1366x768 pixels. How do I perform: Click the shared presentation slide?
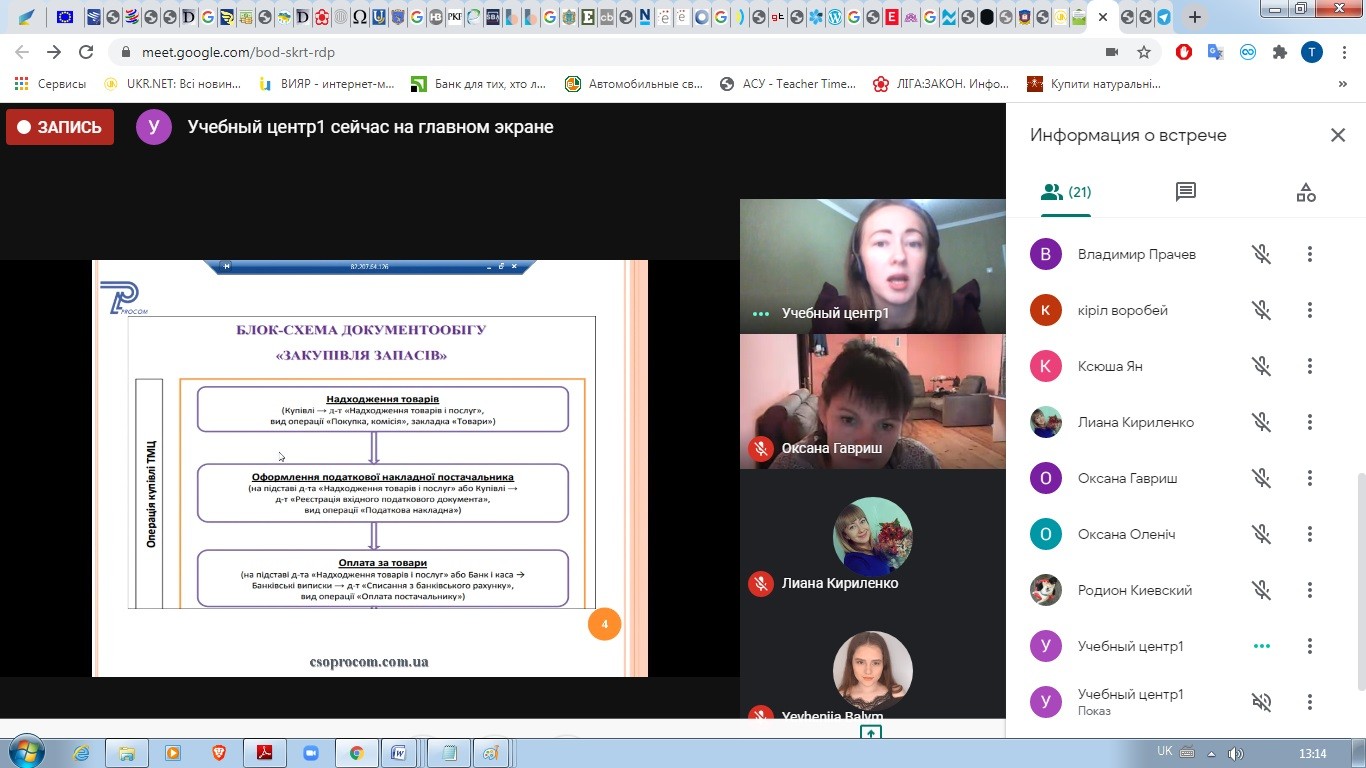click(370, 468)
